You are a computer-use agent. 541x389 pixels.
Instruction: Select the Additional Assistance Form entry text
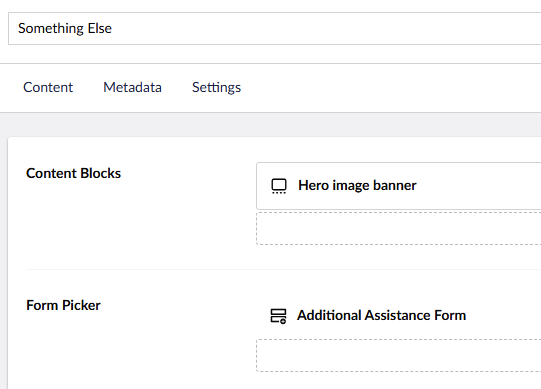[x=381, y=315]
